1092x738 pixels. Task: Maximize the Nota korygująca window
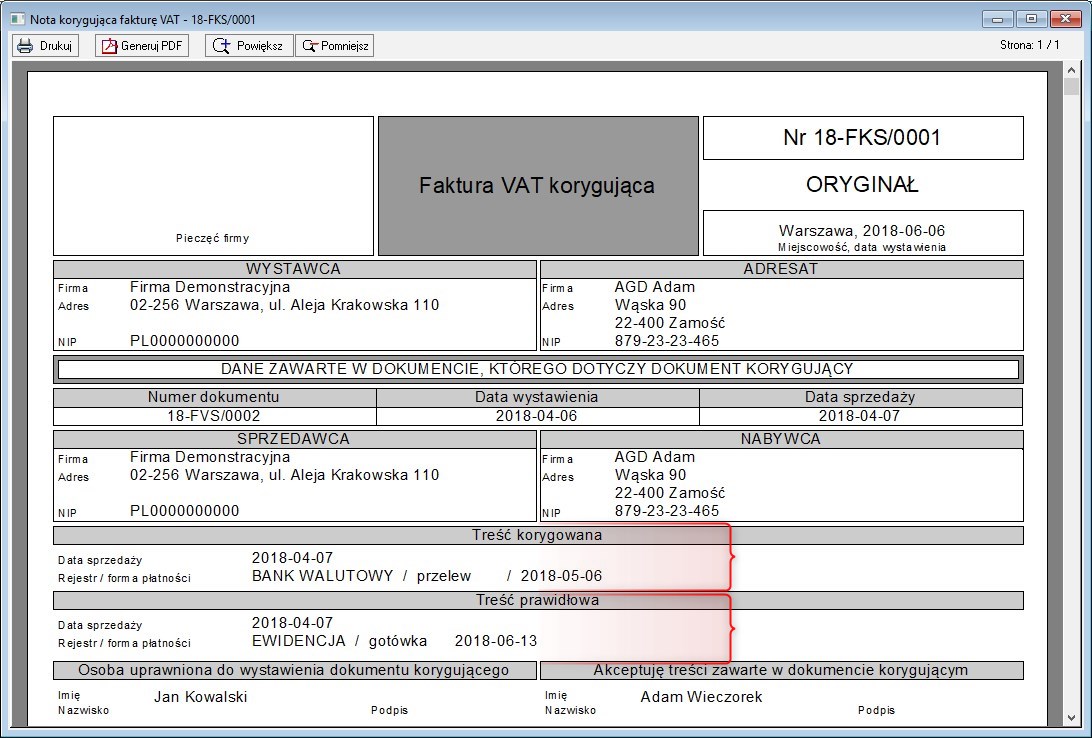tap(1029, 18)
